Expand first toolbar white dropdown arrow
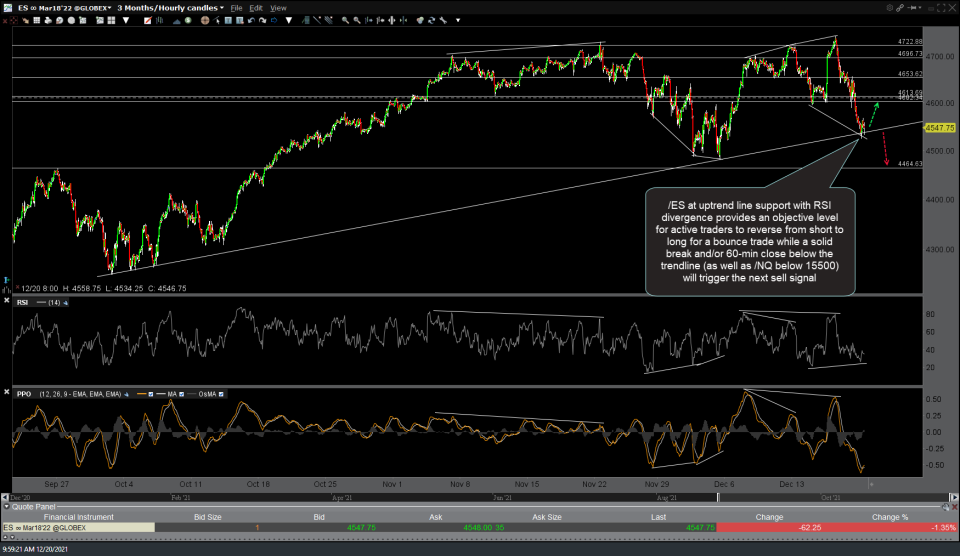The image size is (960, 556). 126,20
